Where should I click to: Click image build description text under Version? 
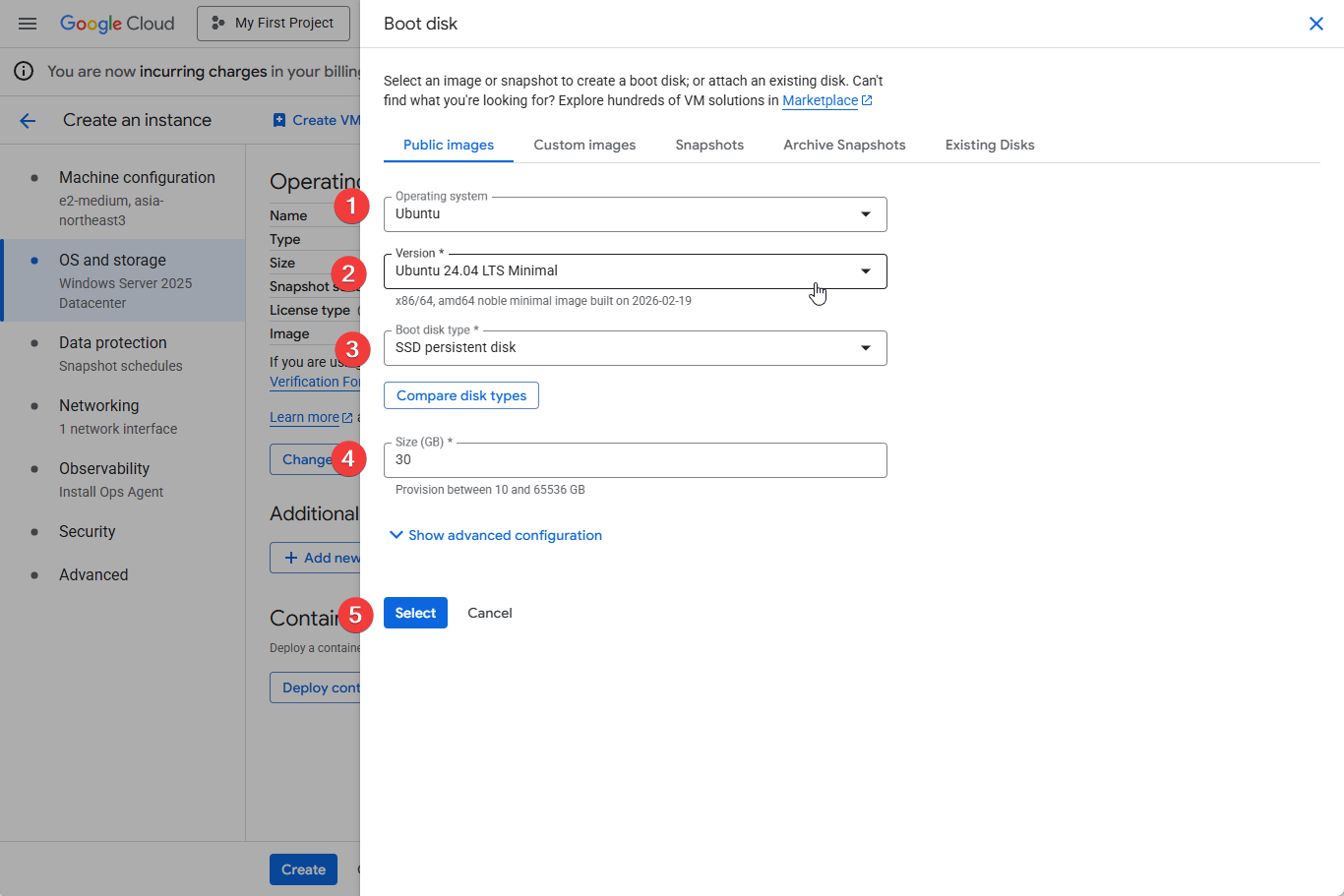coord(543,301)
